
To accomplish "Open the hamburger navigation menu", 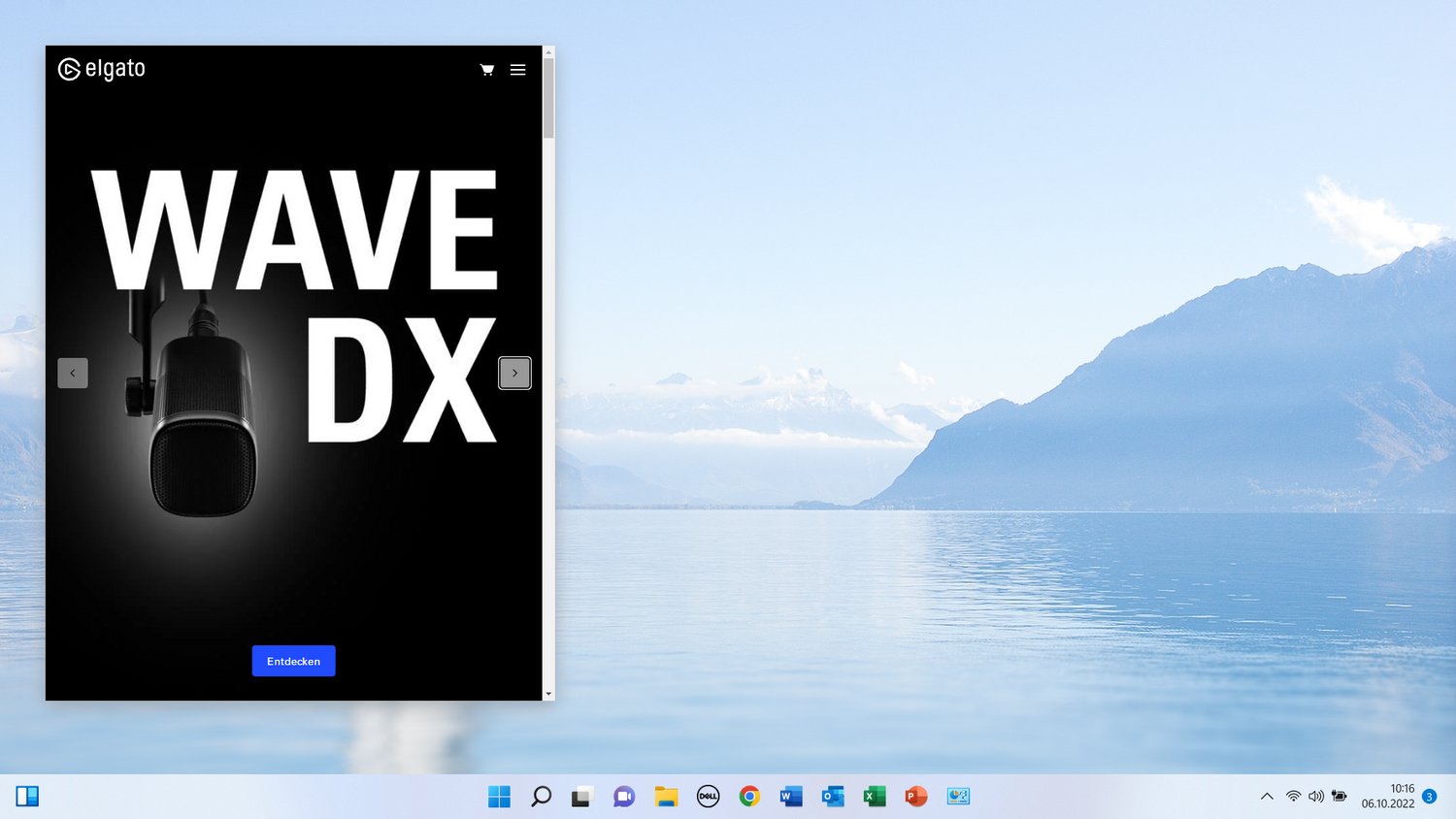I will (x=517, y=69).
